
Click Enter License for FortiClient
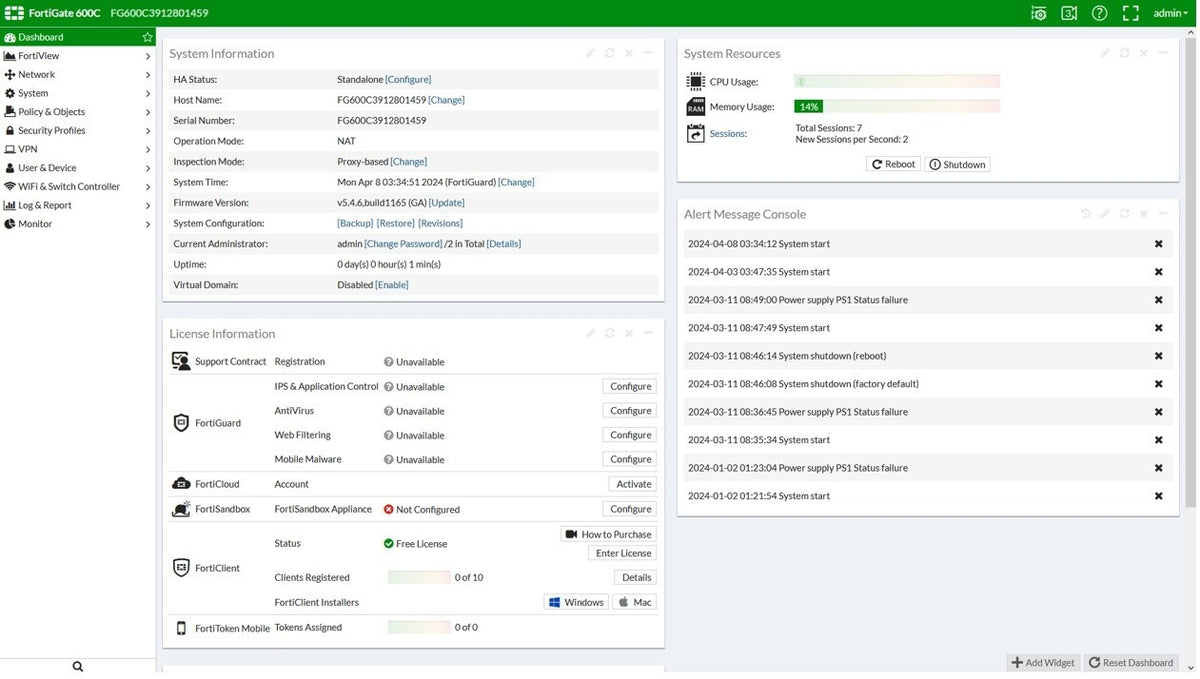[623, 553]
